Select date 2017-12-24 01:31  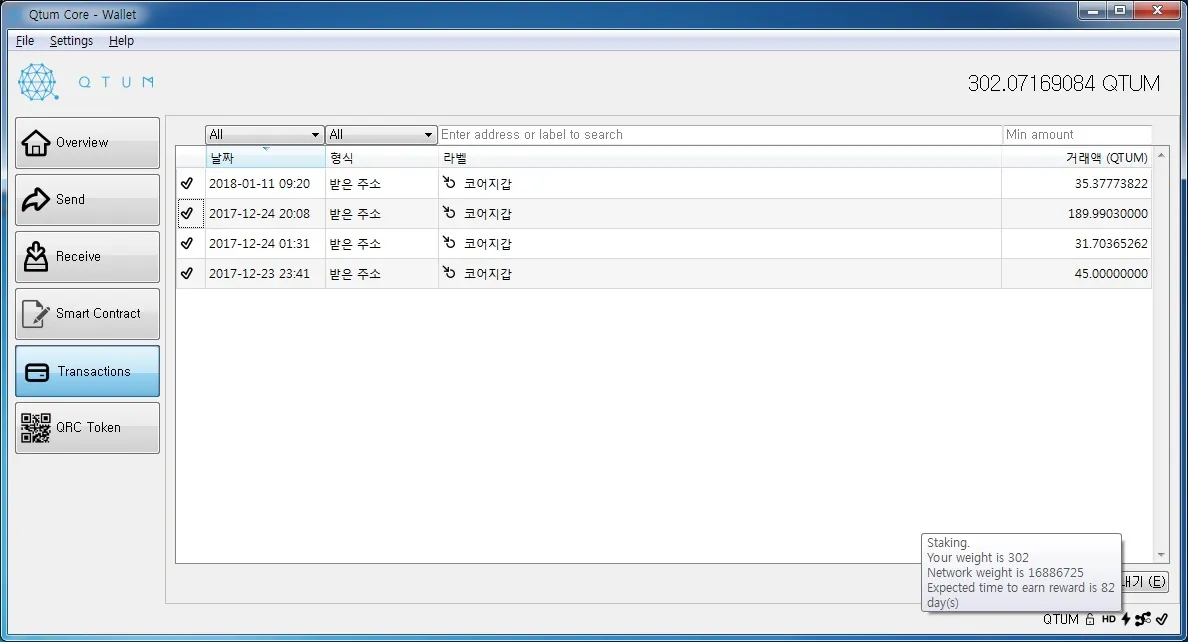pos(259,243)
